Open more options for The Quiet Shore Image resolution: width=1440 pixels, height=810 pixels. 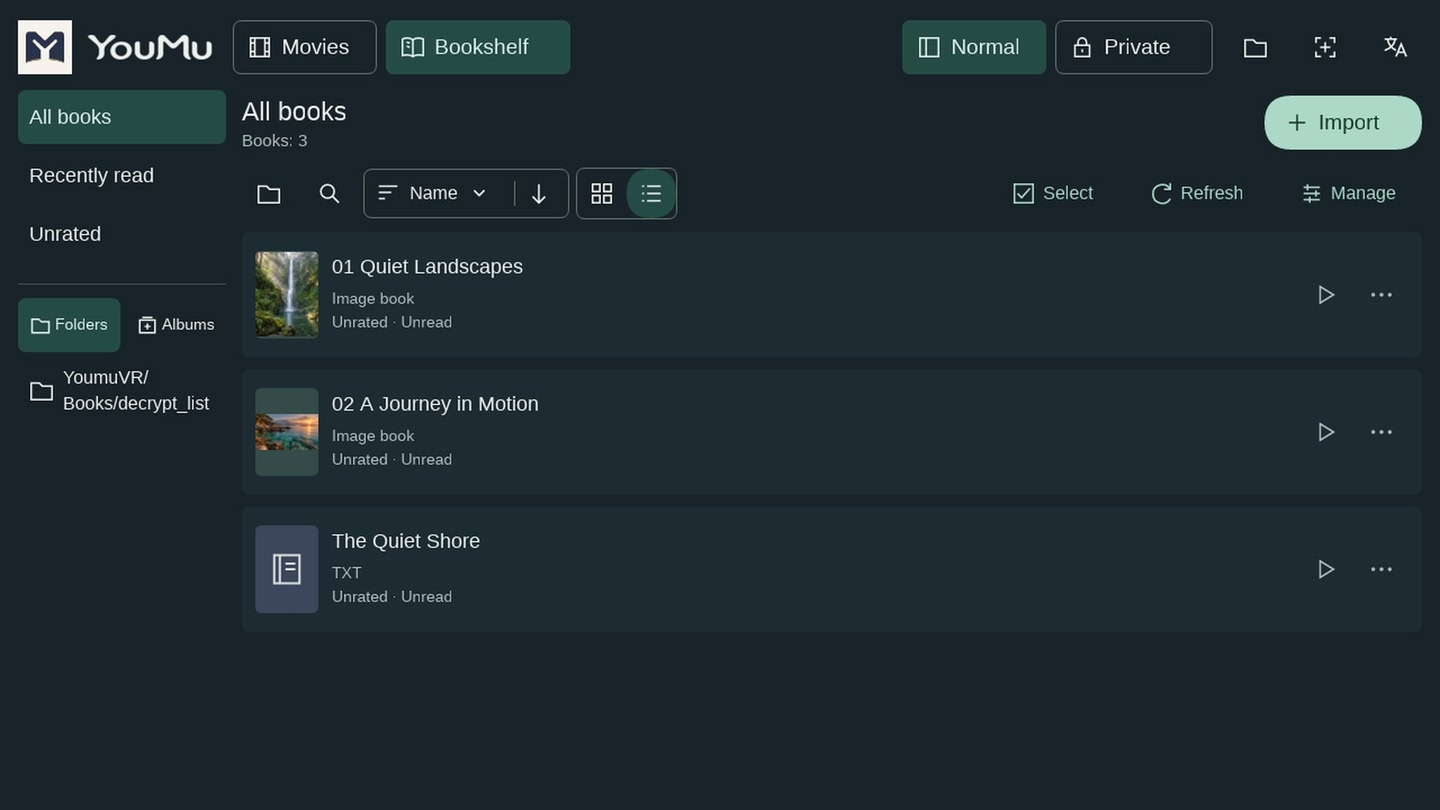(1381, 569)
